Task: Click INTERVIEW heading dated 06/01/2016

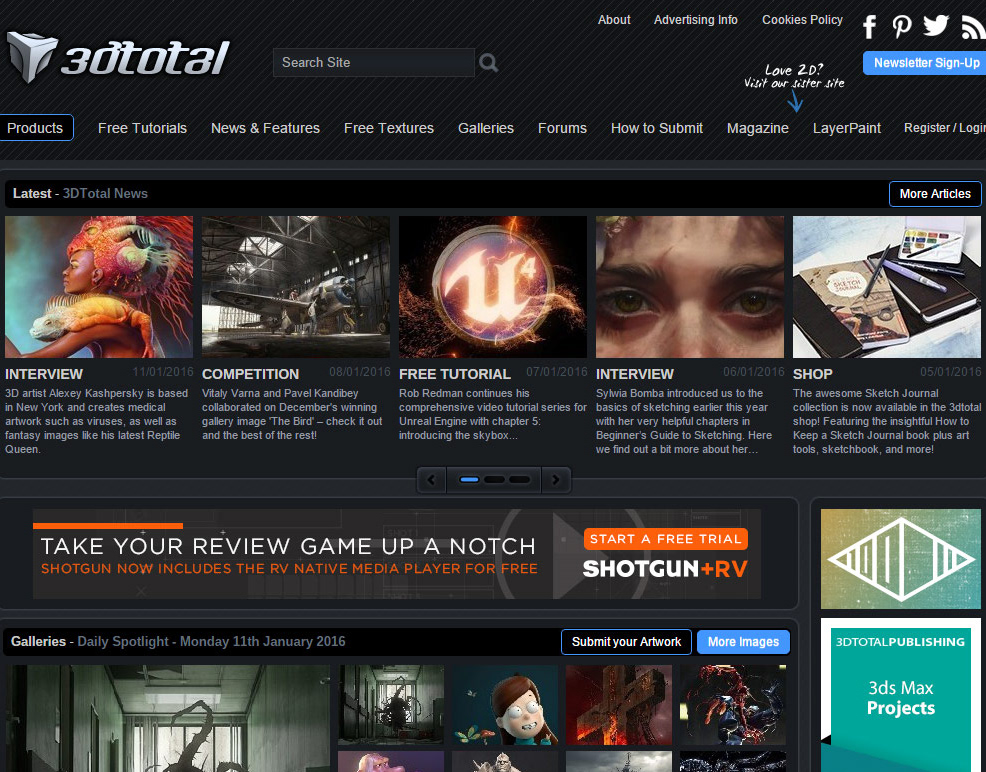Action: pyautogui.click(x=634, y=374)
